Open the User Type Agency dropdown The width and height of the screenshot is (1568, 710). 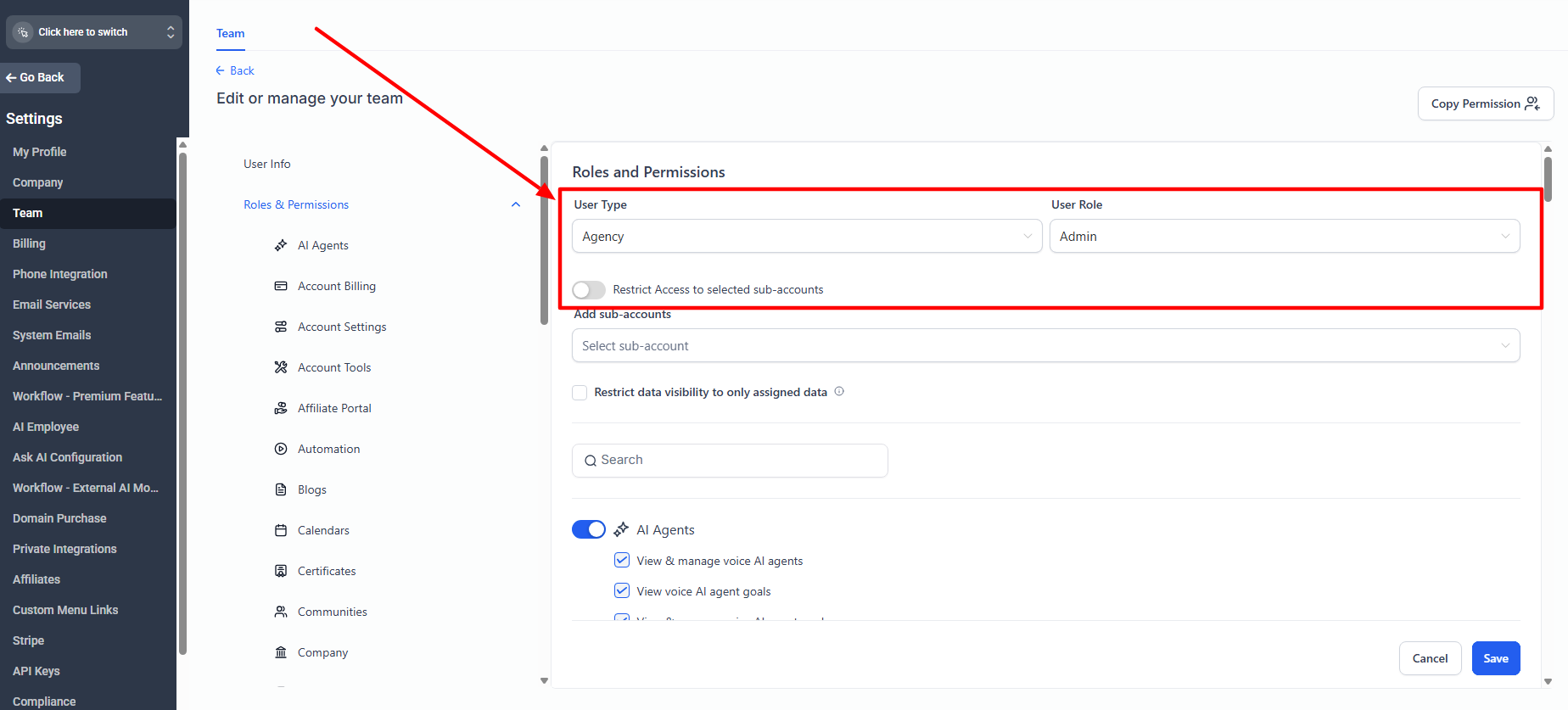pyautogui.click(x=807, y=236)
